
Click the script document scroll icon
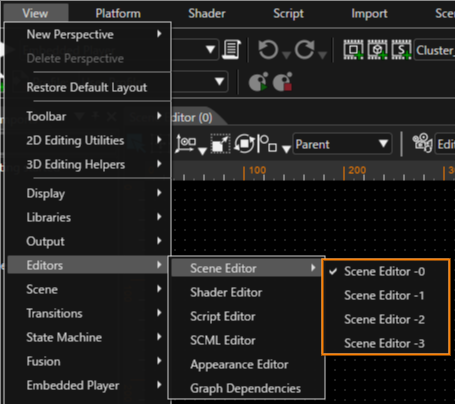tap(232, 50)
